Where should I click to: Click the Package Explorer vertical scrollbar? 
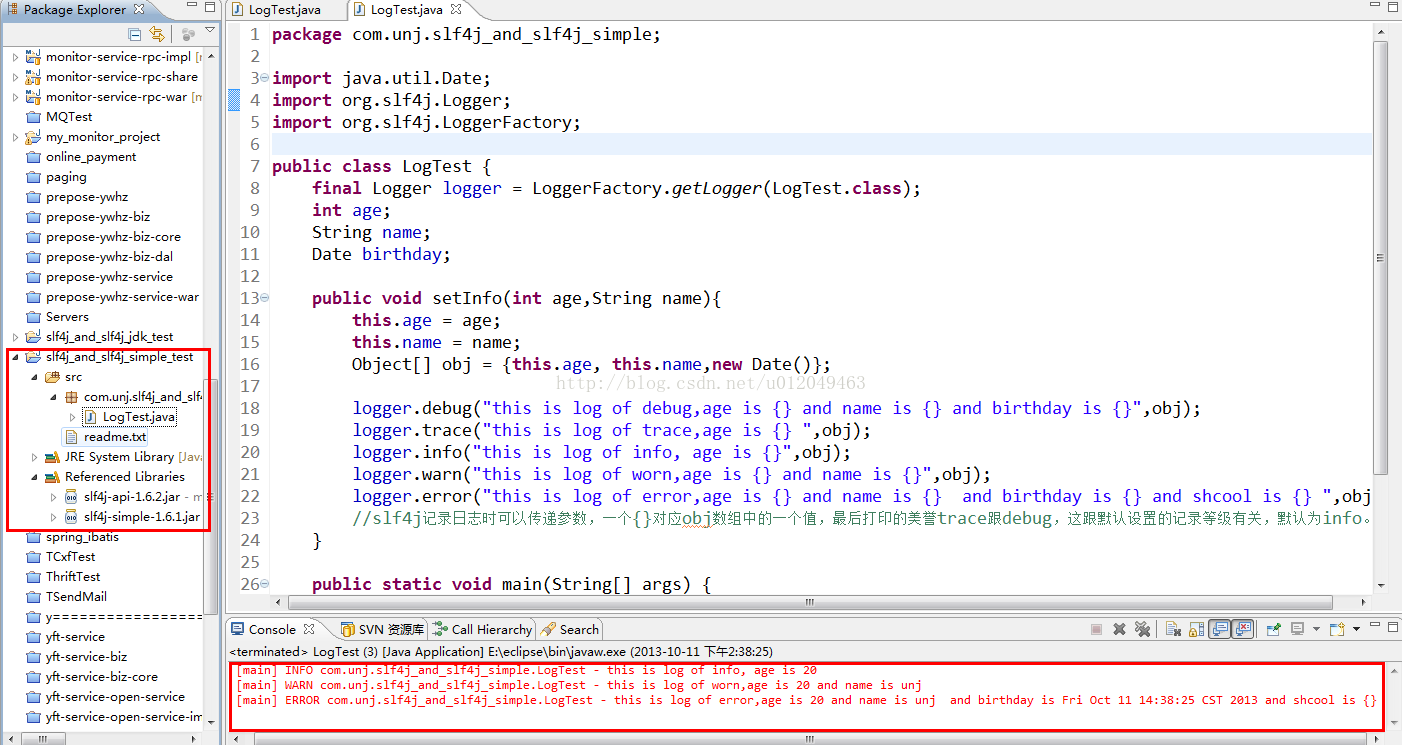click(x=210, y=497)
